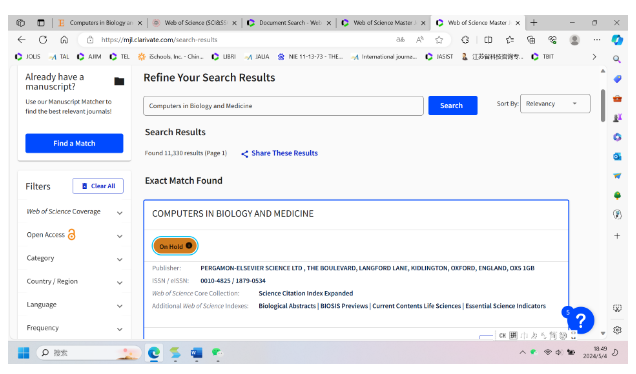
Task: Launch Microsoft Word from the taskbar
Action: click(196, 353)
